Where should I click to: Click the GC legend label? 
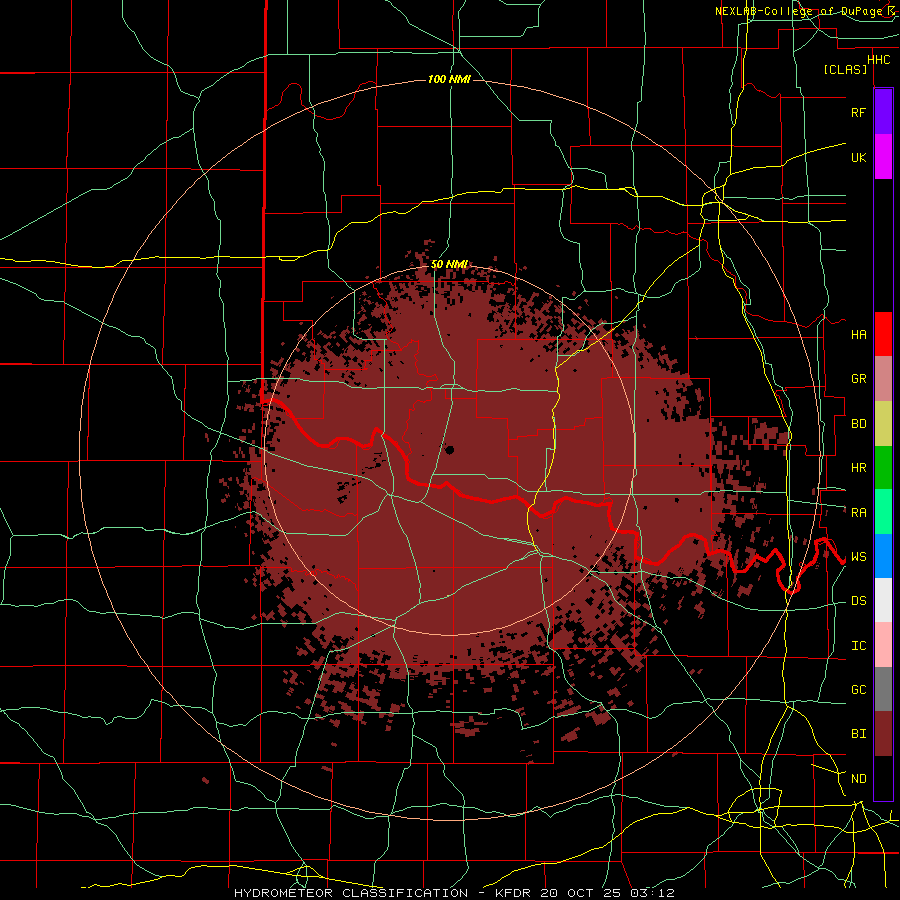pos(858,689)
